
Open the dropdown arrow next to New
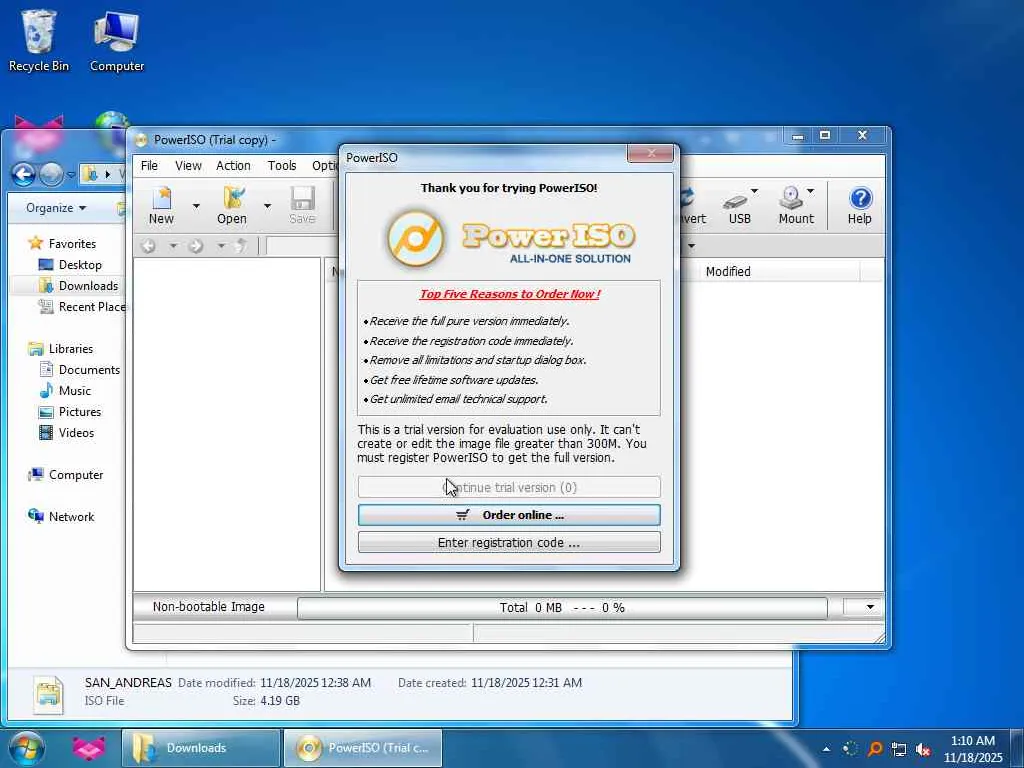196,206
